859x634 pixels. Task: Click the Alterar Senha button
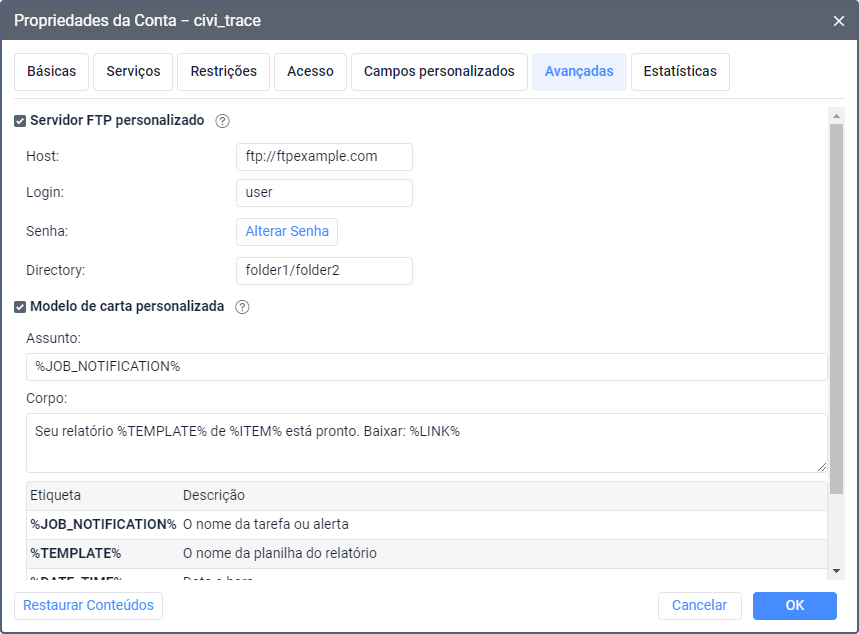(x=287, y=231)
